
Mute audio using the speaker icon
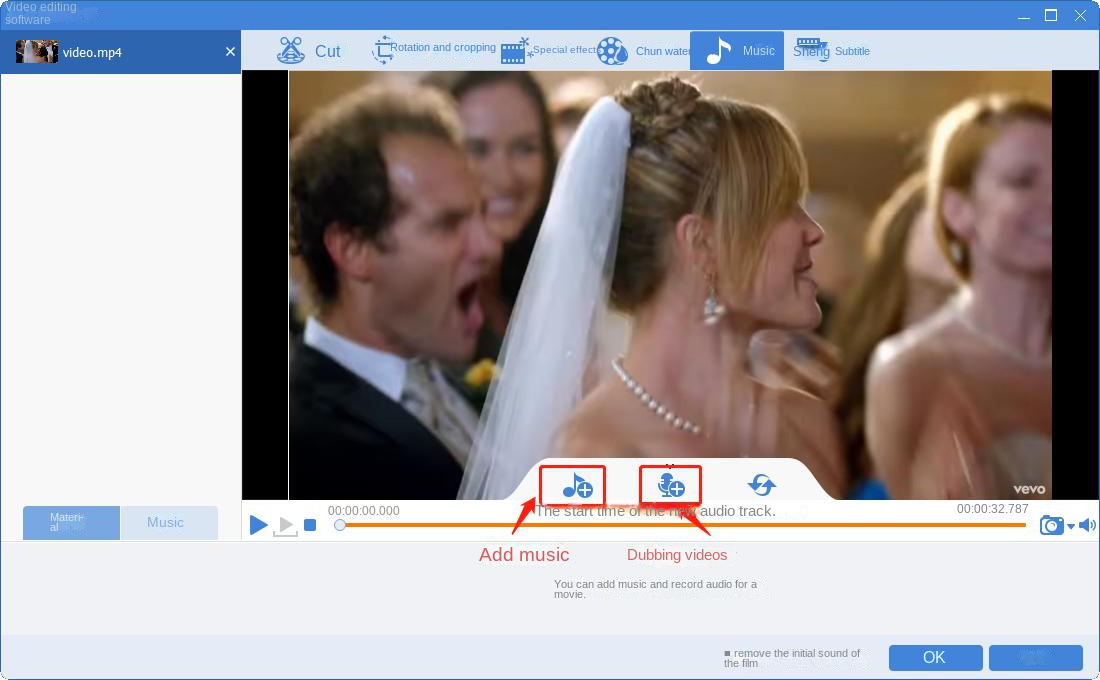point(1087,525)
